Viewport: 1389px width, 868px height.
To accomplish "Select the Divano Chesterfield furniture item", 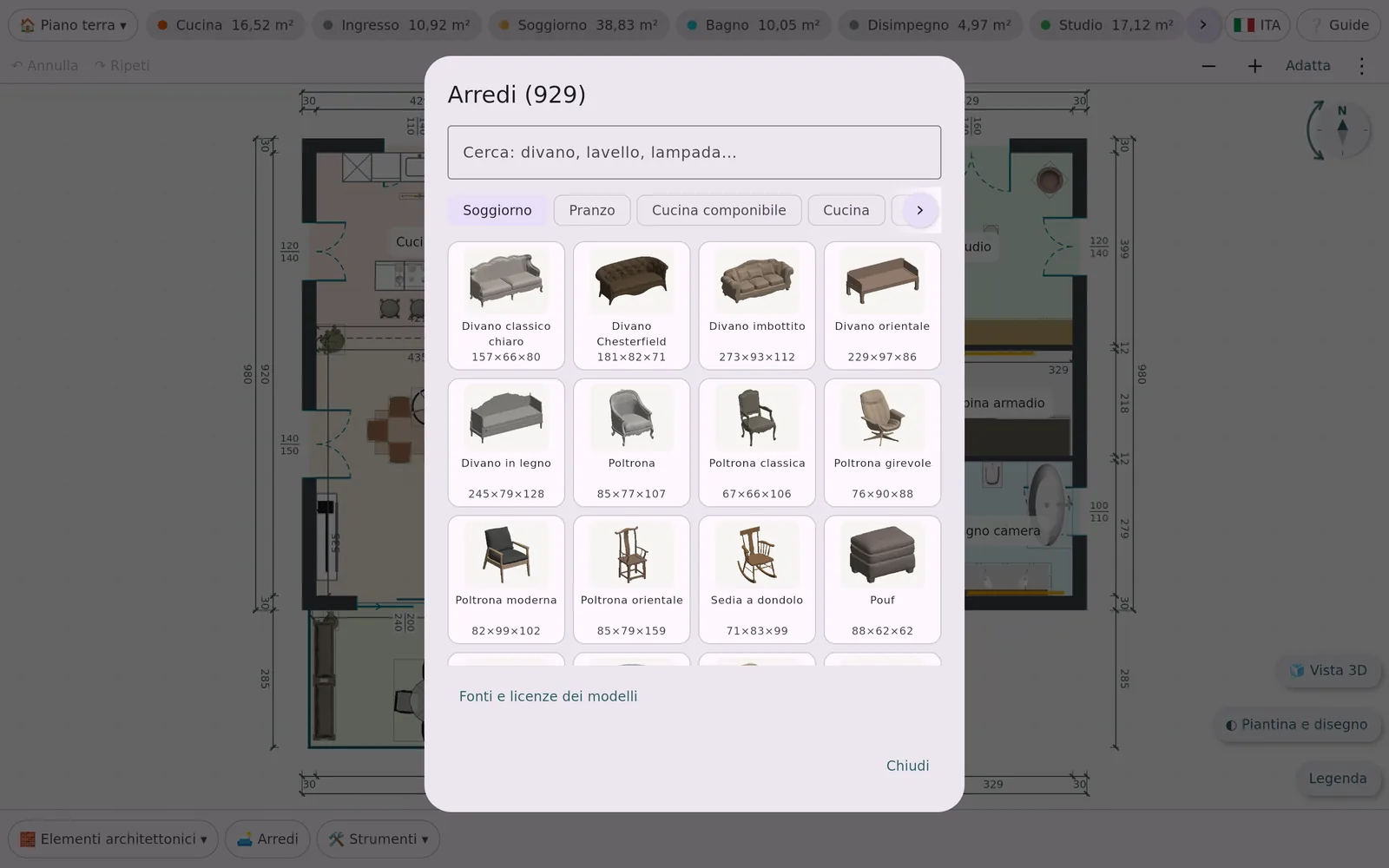I will [x=631, y=306].
